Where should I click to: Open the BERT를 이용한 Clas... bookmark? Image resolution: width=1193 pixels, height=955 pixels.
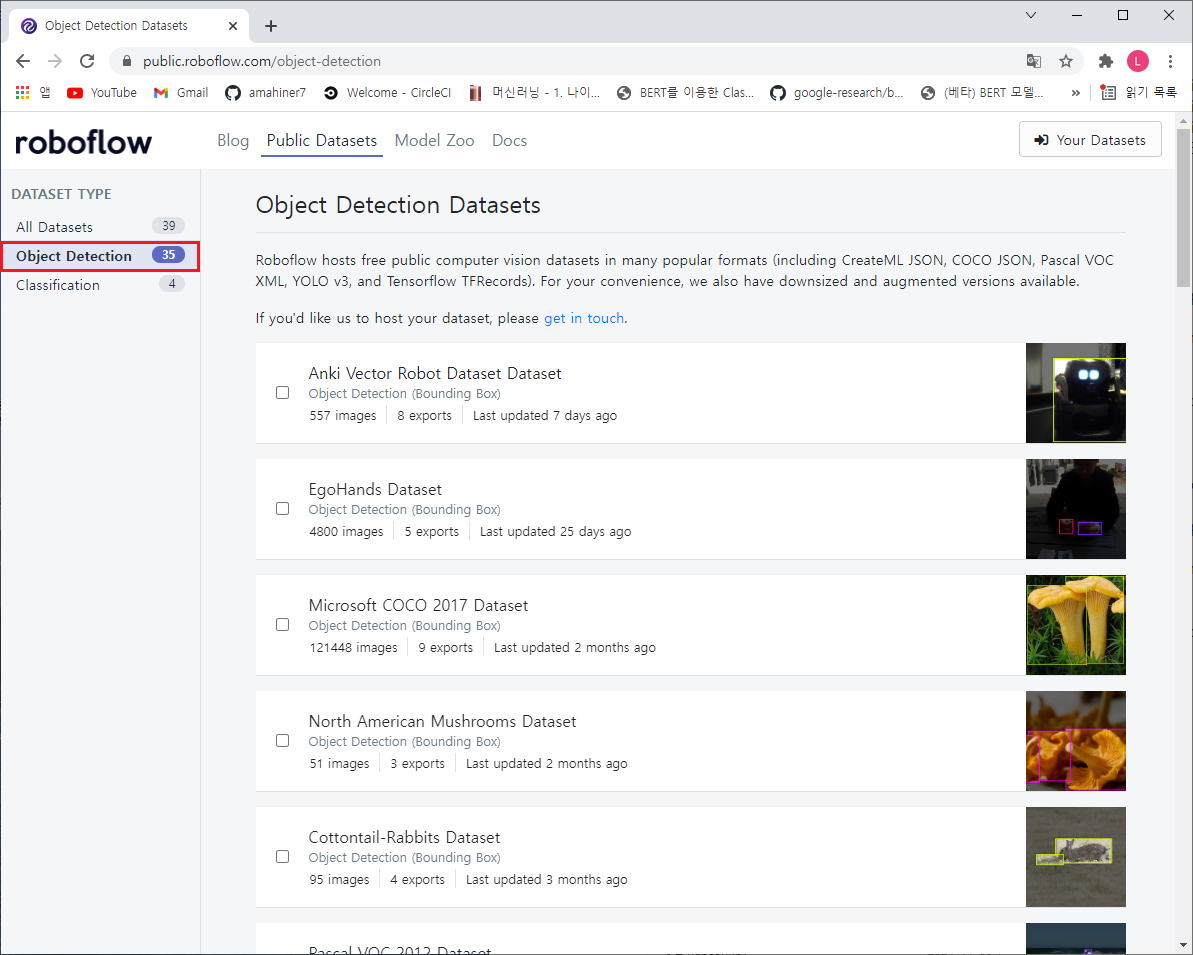point(685,92)
